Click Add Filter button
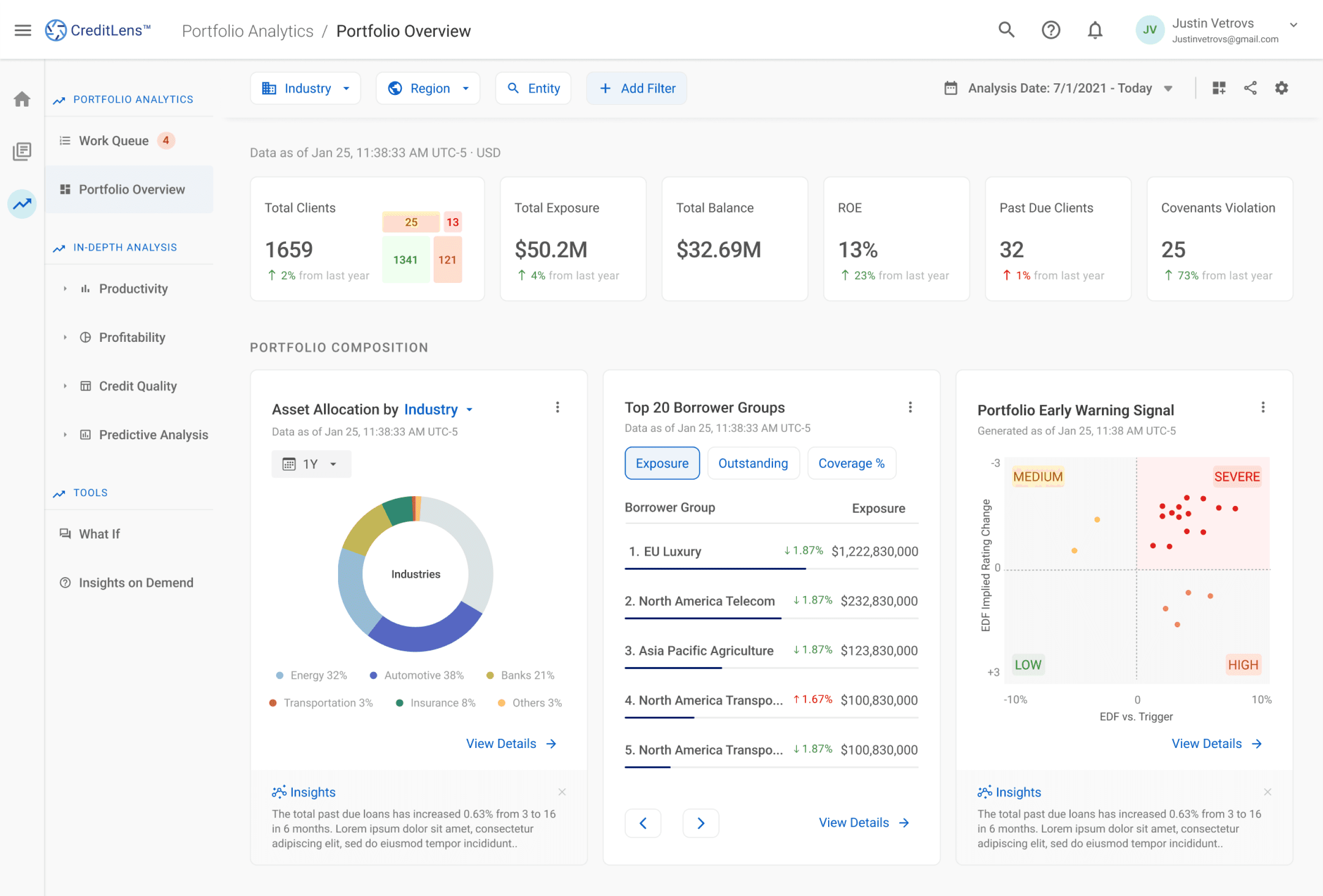The height and width of the screenshot is (896, 1323). click(x=637, y=88)
